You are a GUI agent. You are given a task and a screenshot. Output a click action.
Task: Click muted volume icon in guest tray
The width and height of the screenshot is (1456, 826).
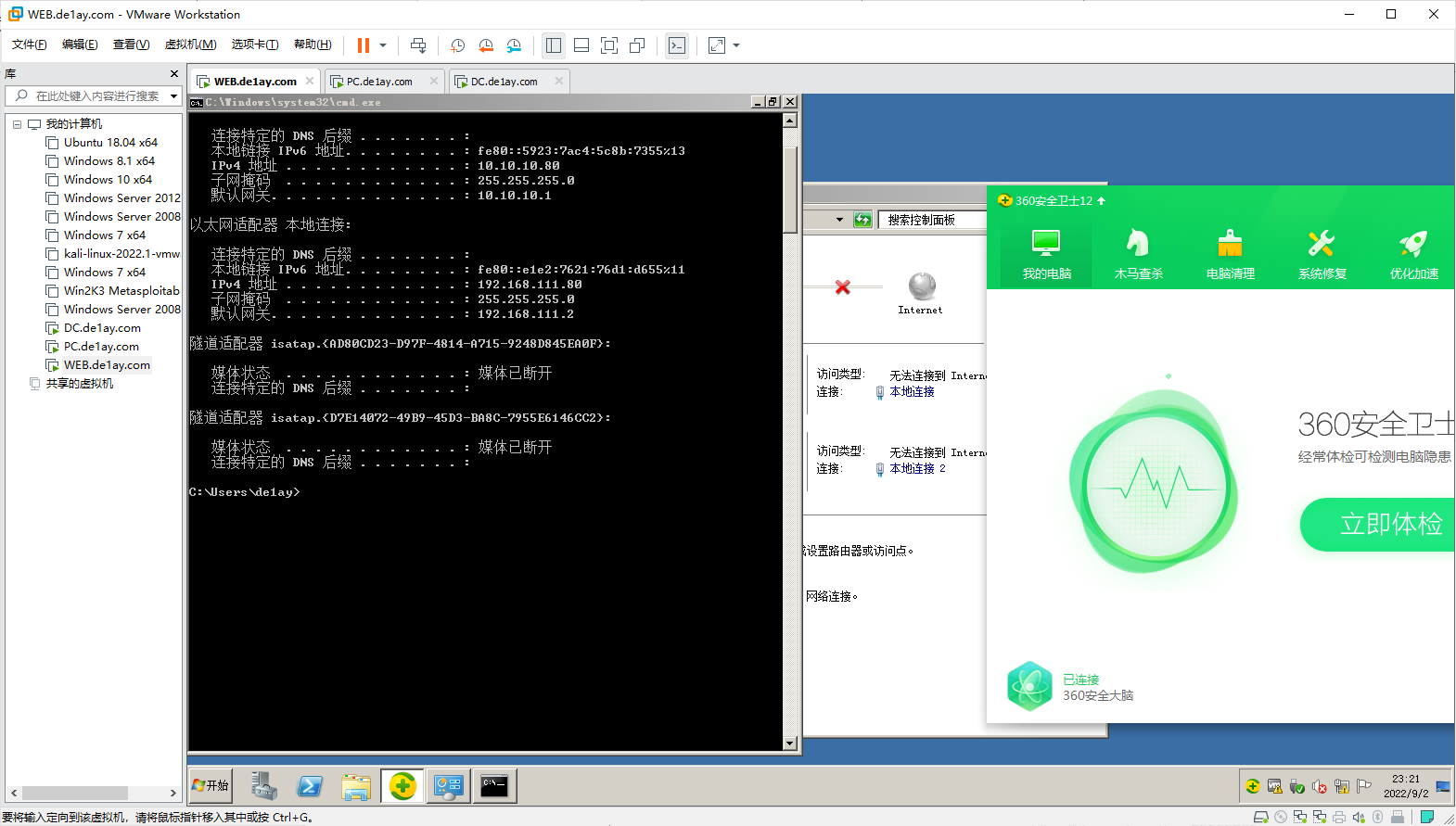pos(1320,786)
